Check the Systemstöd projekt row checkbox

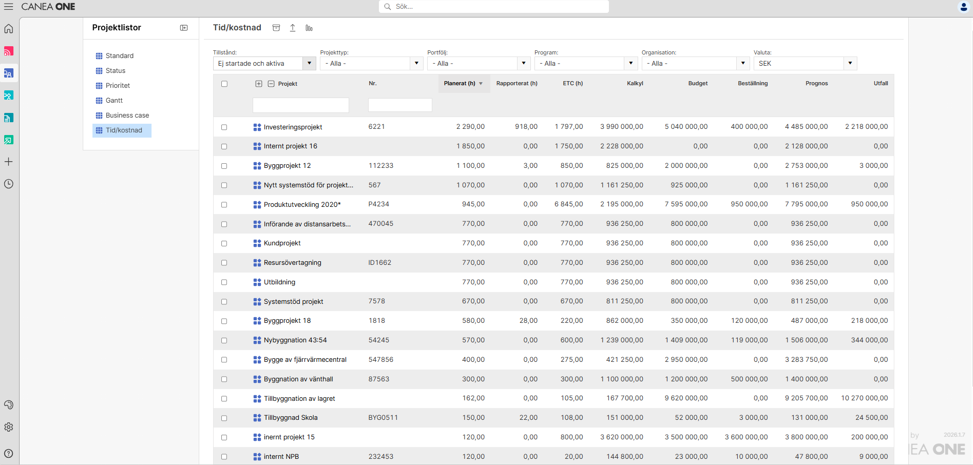(224, 302)
